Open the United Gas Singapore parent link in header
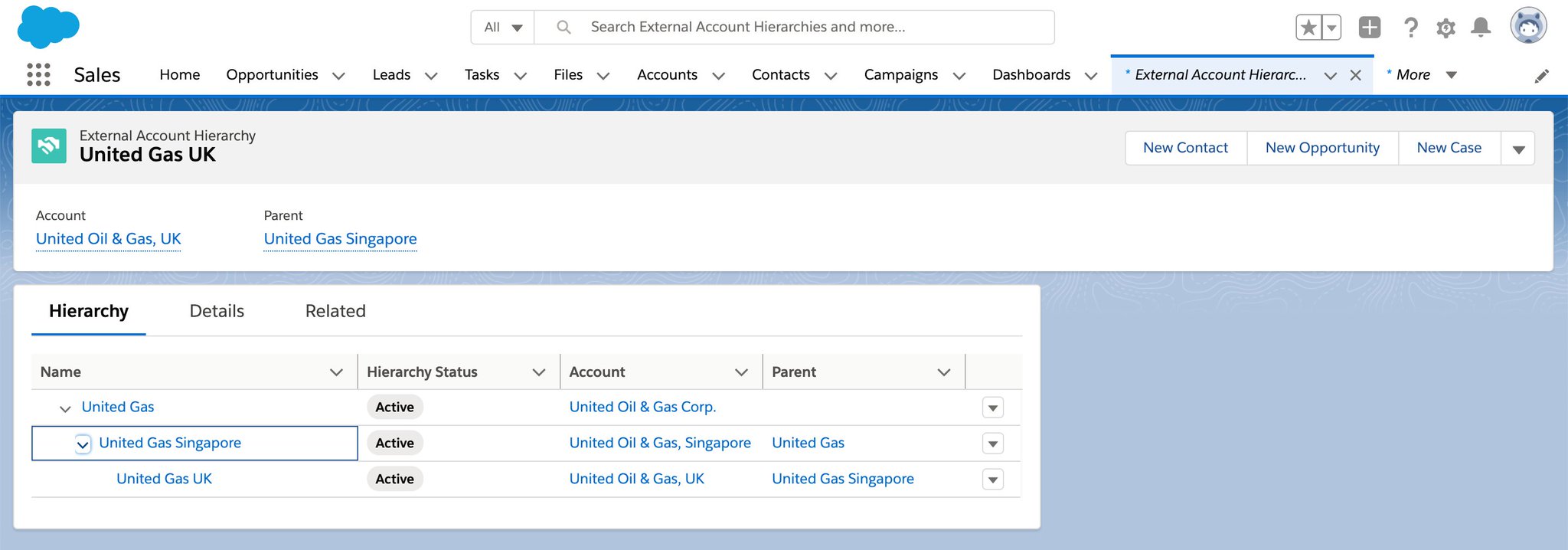 pos(340,239)
